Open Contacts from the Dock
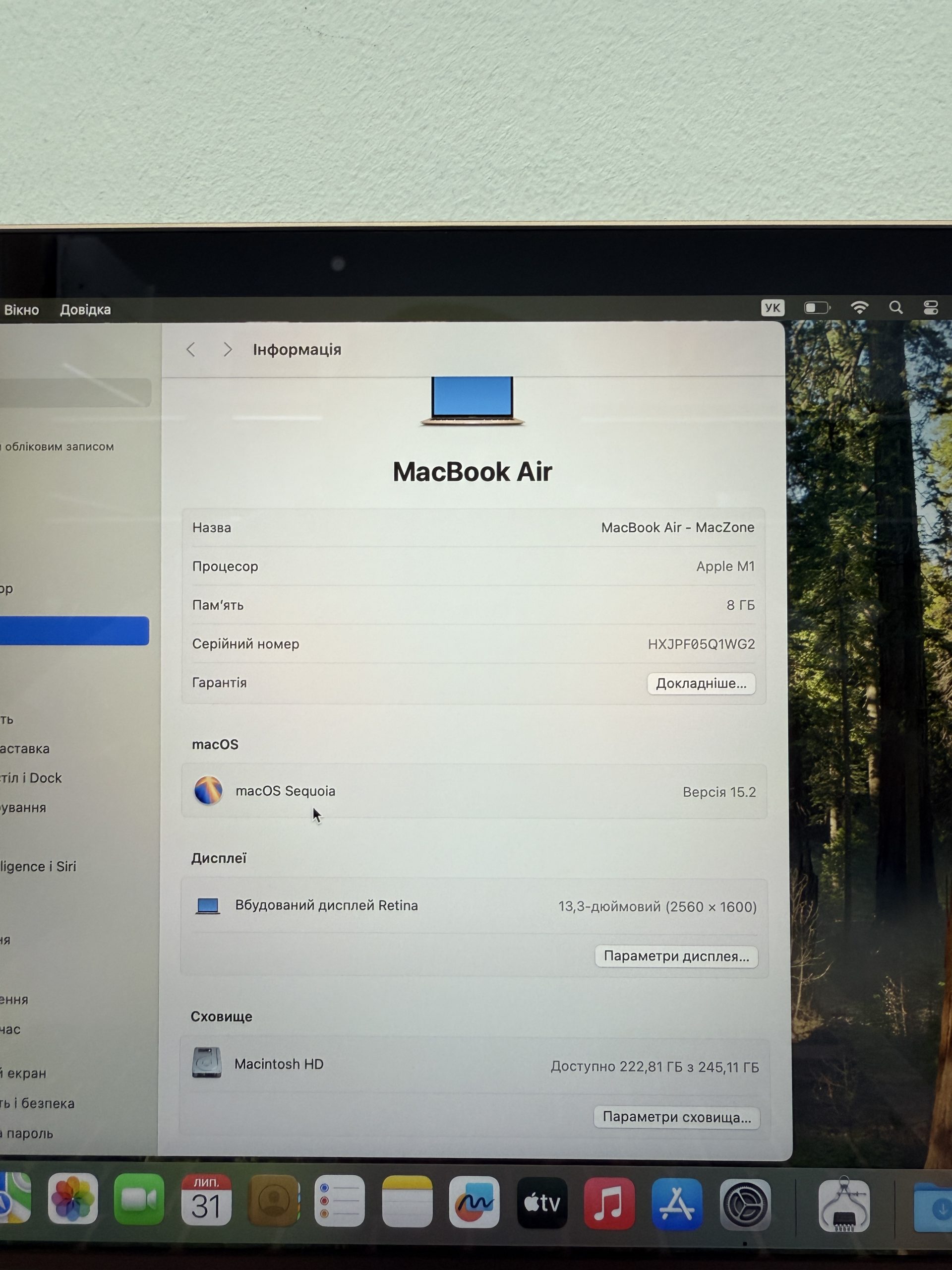This screenshot has width=952, height=1270. pos(274,1200)
